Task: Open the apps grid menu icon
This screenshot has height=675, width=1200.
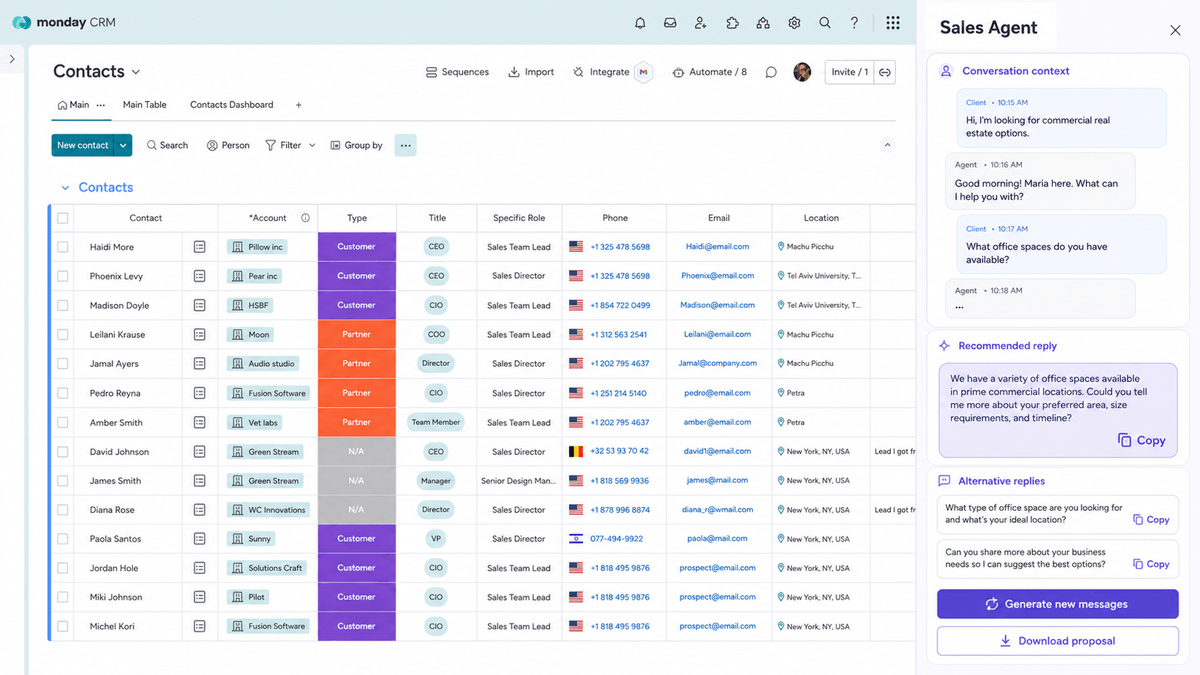Action: (893, 22)
